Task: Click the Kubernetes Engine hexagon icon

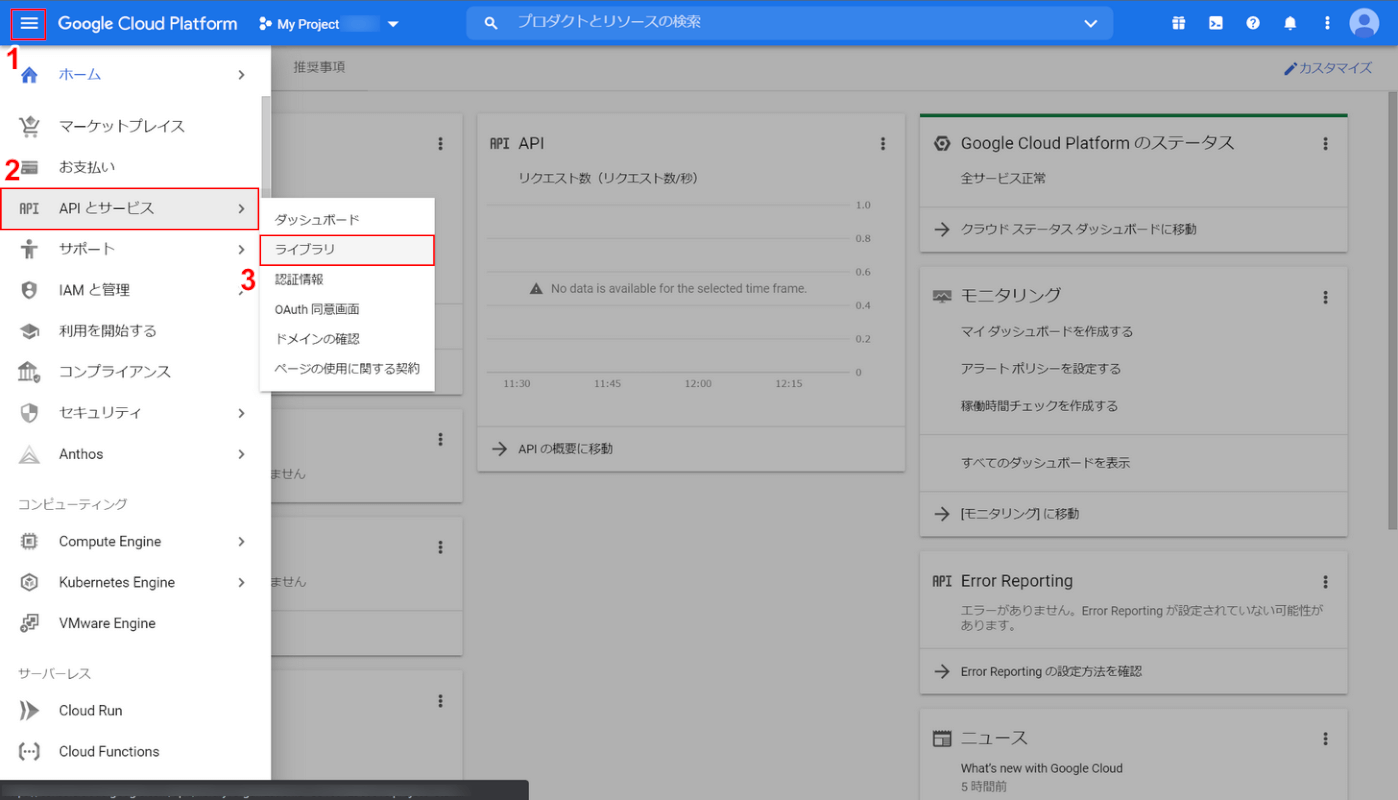Action: [x=29, y=583]
